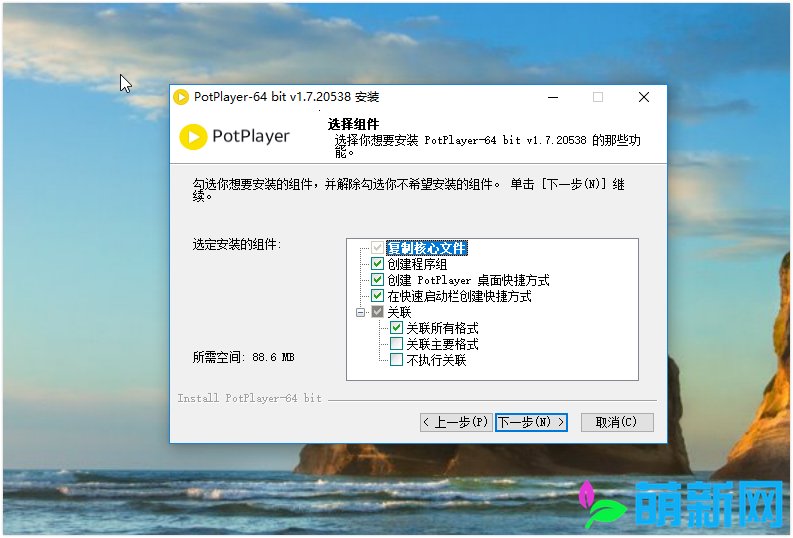Viewport: 793px width, 538px height.
Task: Select the 关联主要格式 row label
Action: pyautogui.click(x=443, y=344)
